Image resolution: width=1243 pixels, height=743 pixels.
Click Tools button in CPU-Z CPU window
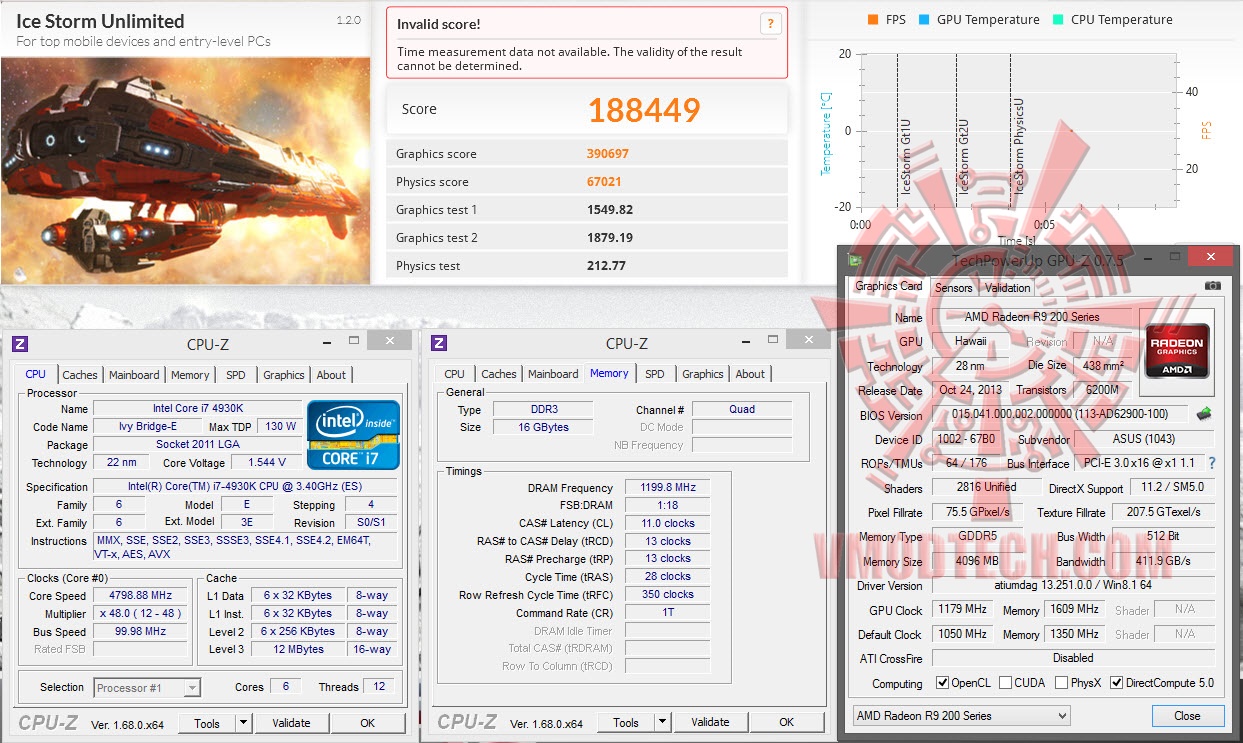tap(207, 723)
